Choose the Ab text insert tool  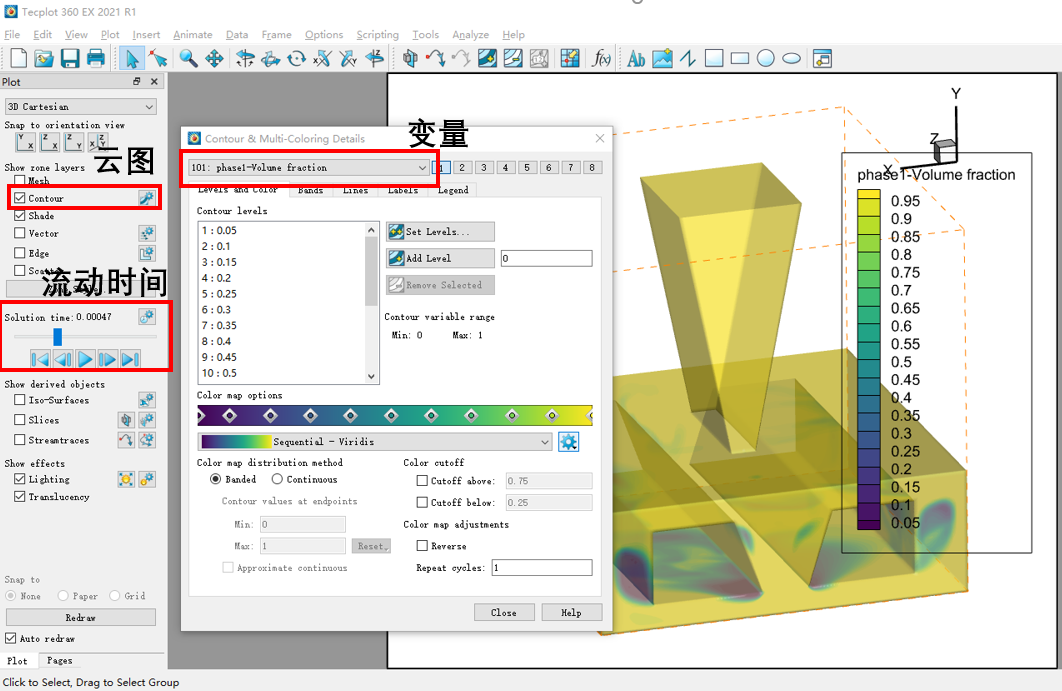point(636,59)
